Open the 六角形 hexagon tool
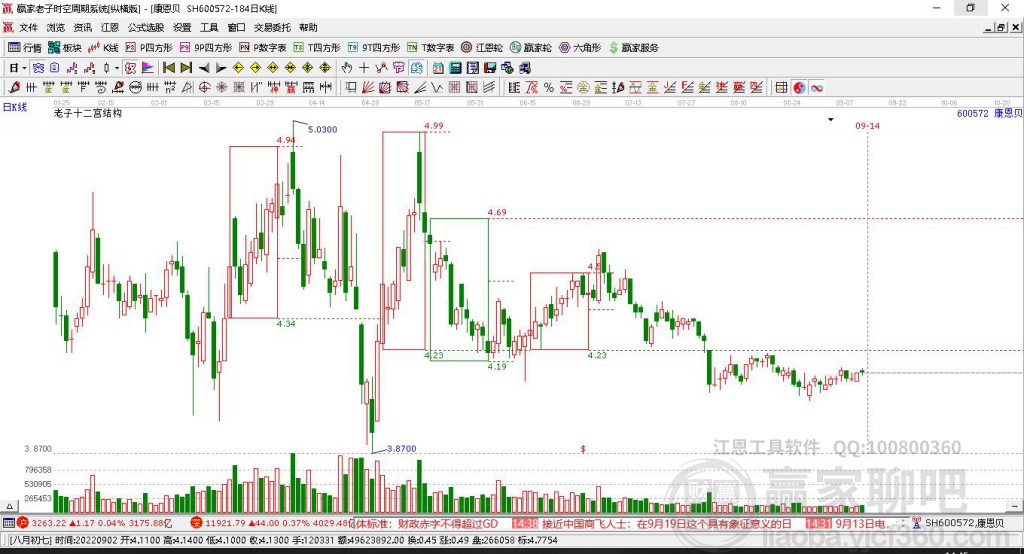Image resolution: width=1024 pixels, height=554 pixels. [x=580, y=48]
